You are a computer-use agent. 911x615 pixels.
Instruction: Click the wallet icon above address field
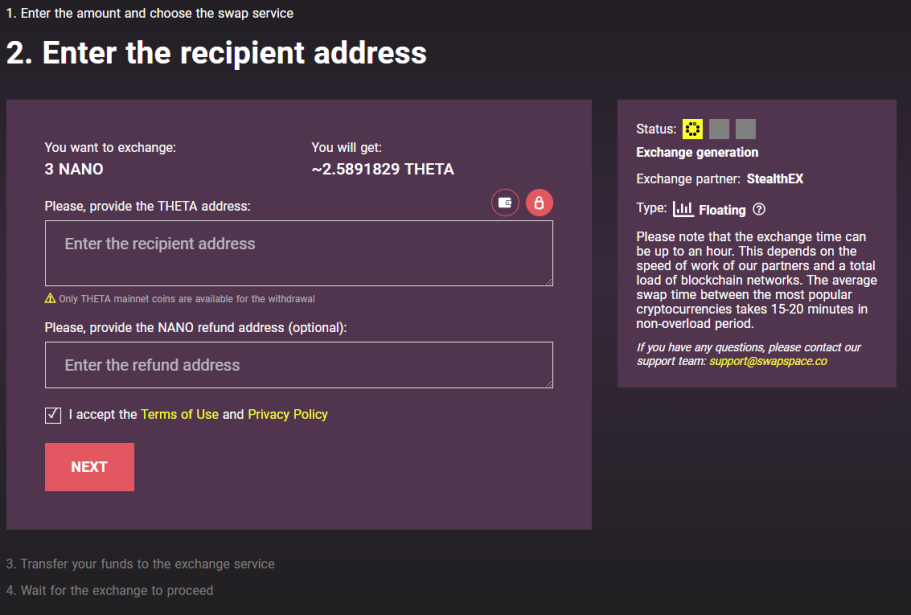(x=505, y=203)
